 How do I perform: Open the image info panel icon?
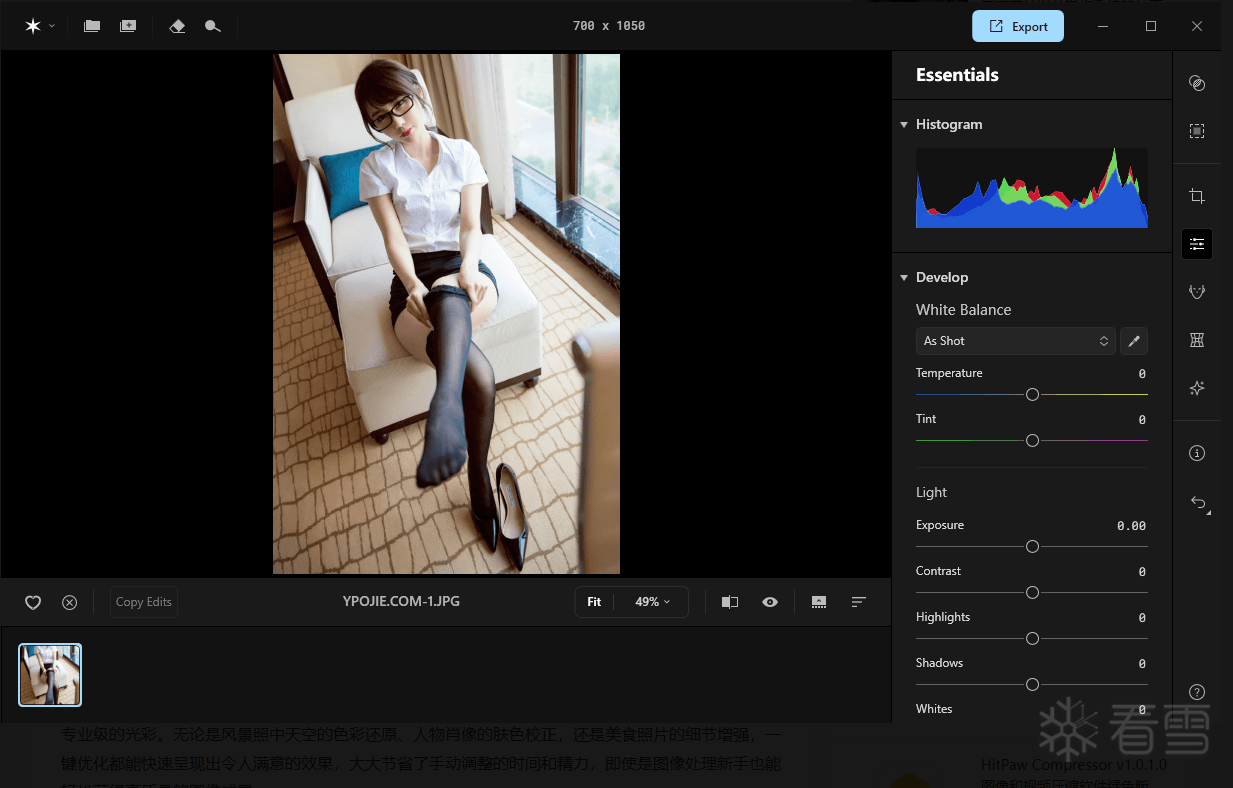(x=1197, y=453)
